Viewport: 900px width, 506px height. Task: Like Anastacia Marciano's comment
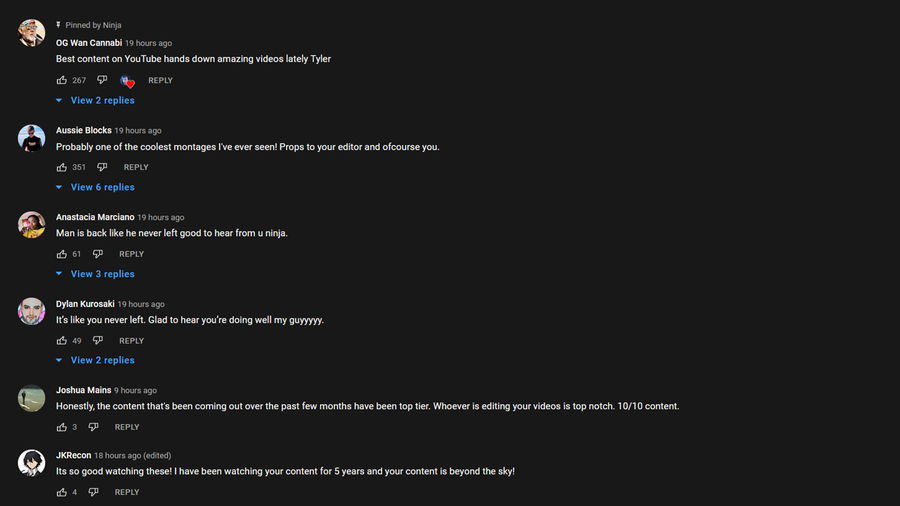coord(62,254)
